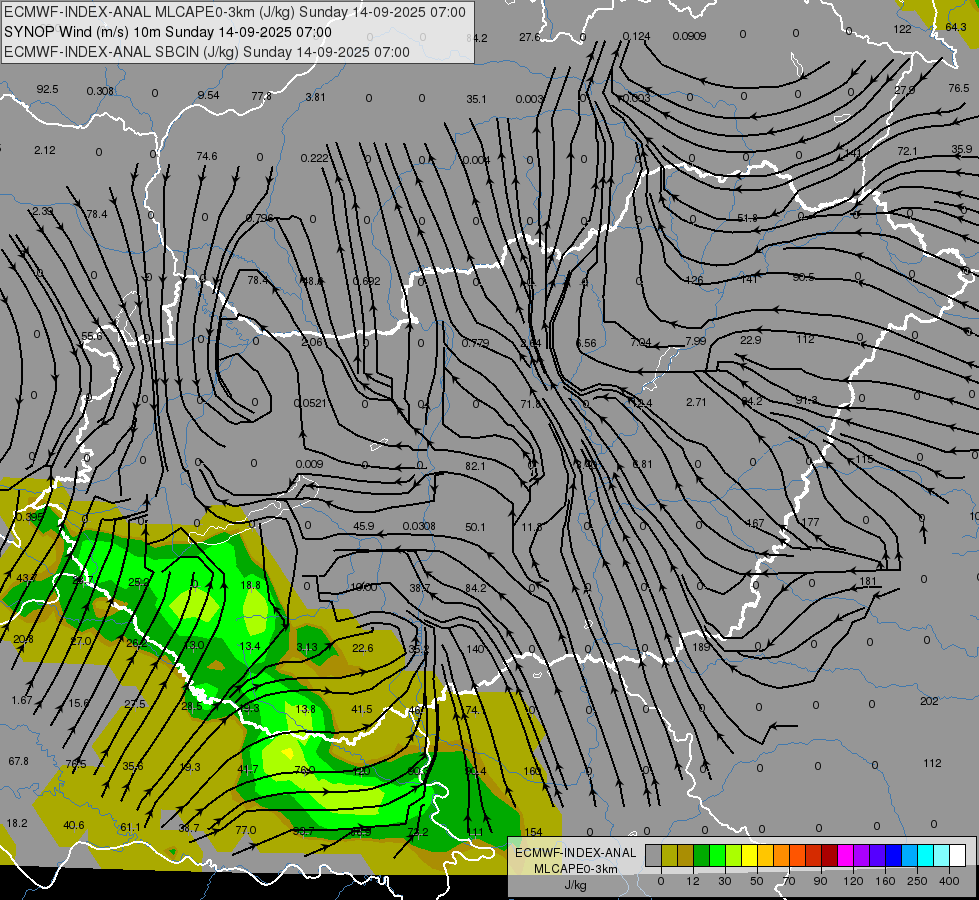Select the yellow legend swatch

pos(749,855)
